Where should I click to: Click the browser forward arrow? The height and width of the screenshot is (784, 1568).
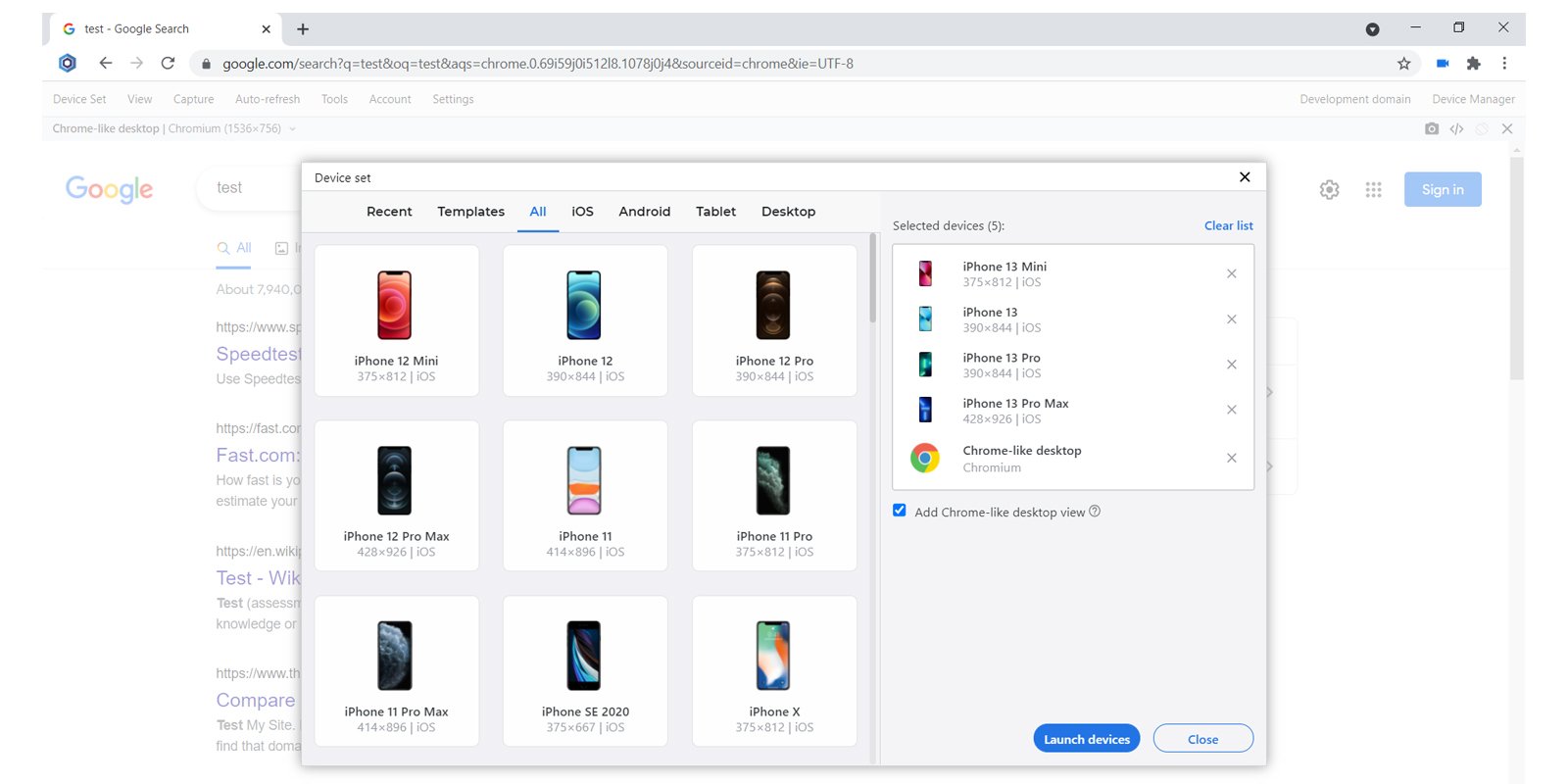click(x=136, y=64)
